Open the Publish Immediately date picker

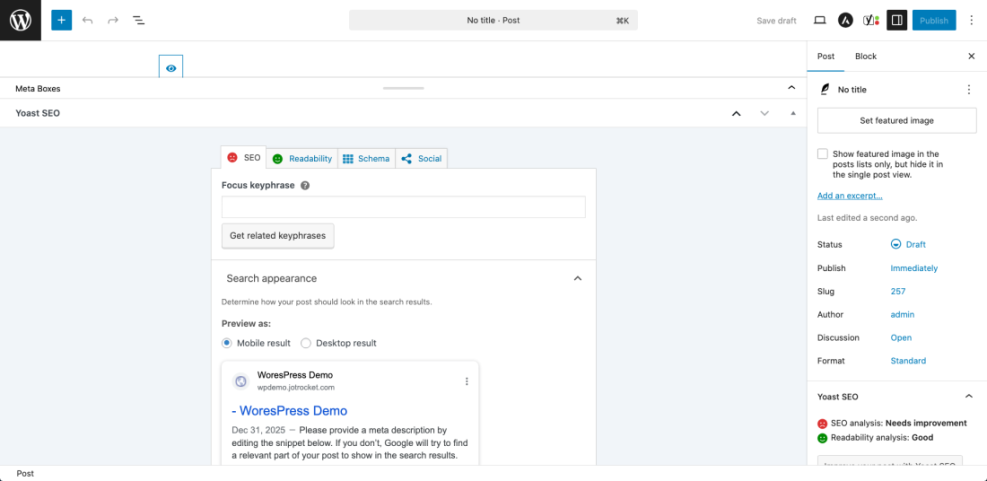click(914, 268)
